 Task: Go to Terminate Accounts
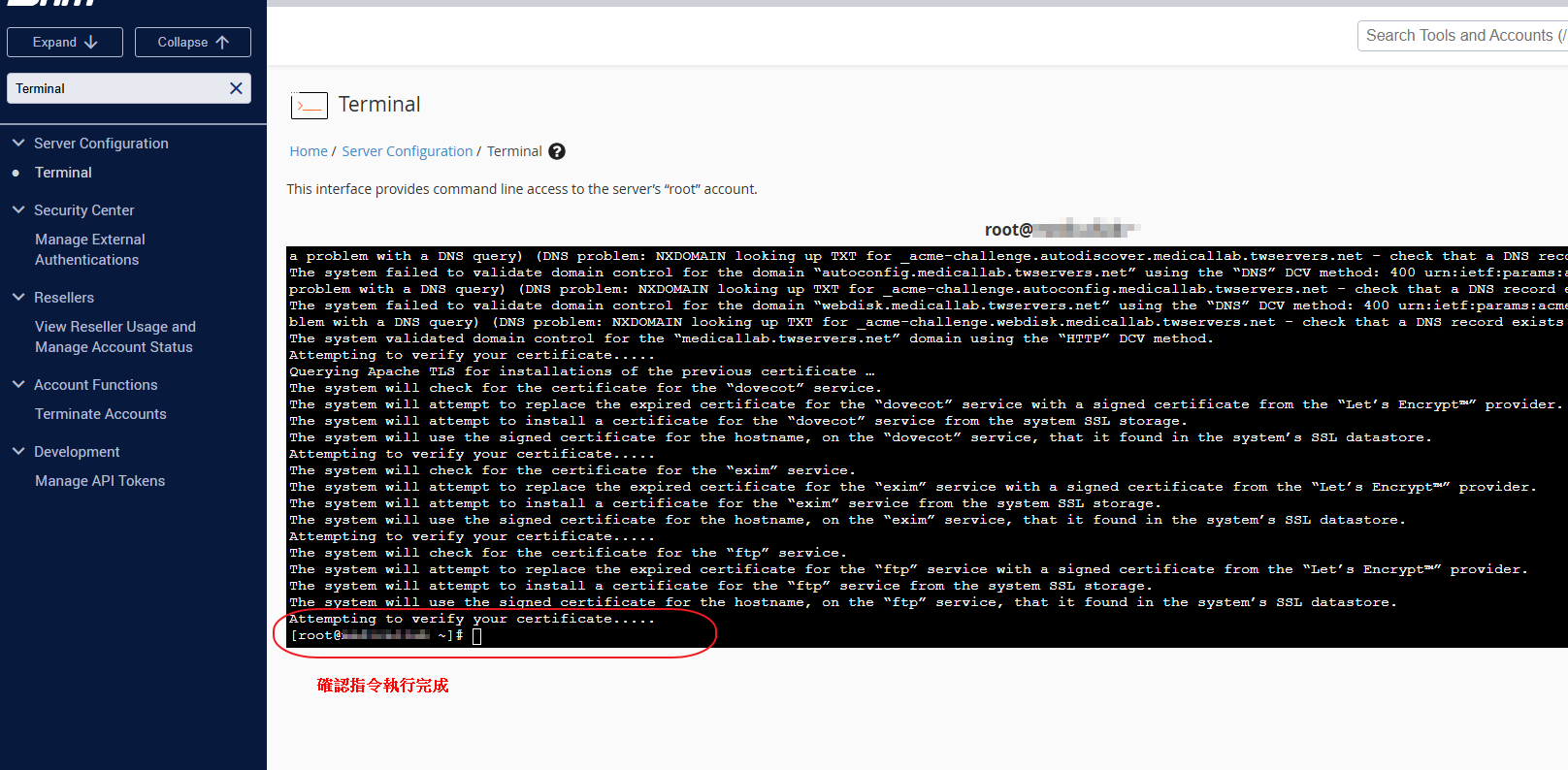[x=101, y=414]
